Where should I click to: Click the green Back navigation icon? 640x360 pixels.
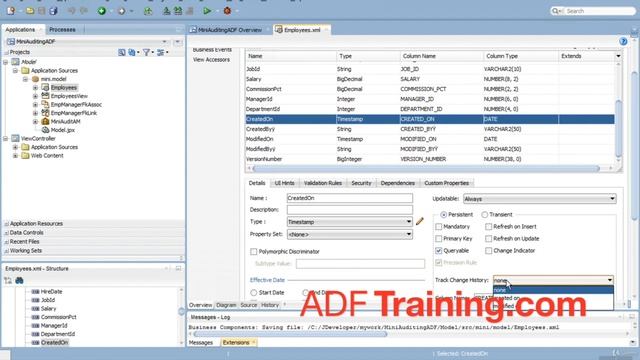[102, 11]
